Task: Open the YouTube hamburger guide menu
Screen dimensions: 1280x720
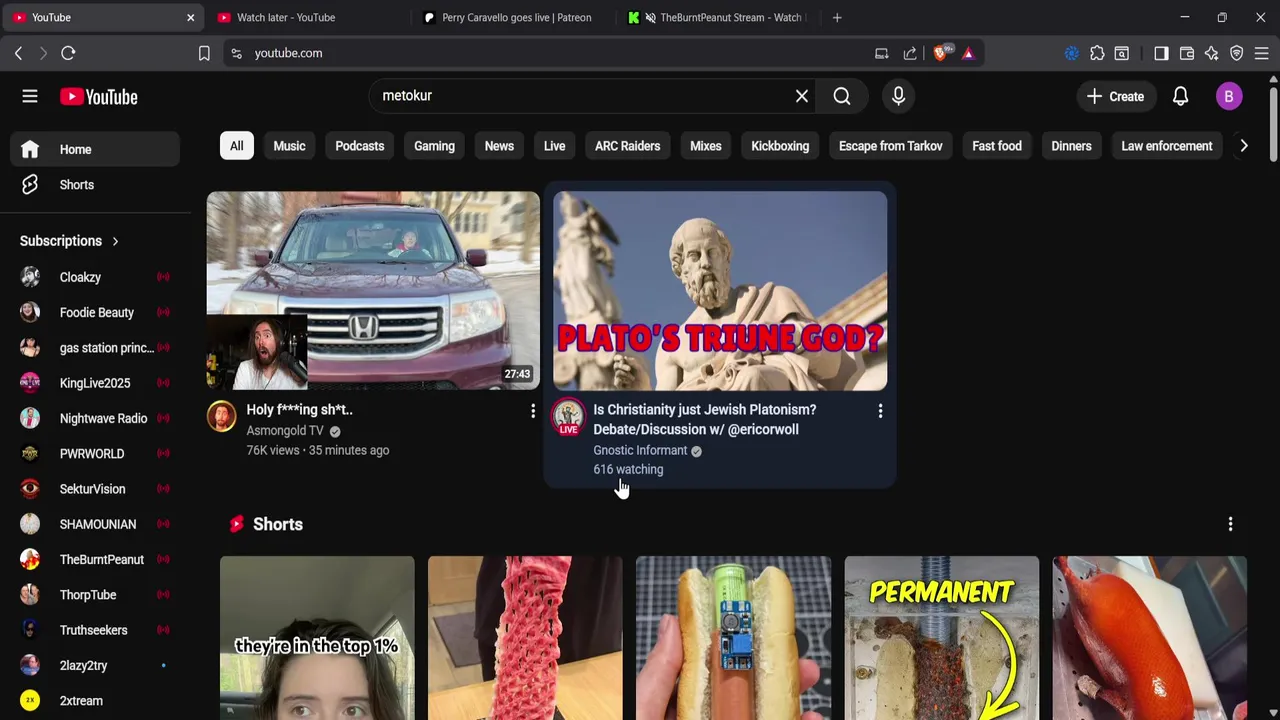Action: (30, 96)
